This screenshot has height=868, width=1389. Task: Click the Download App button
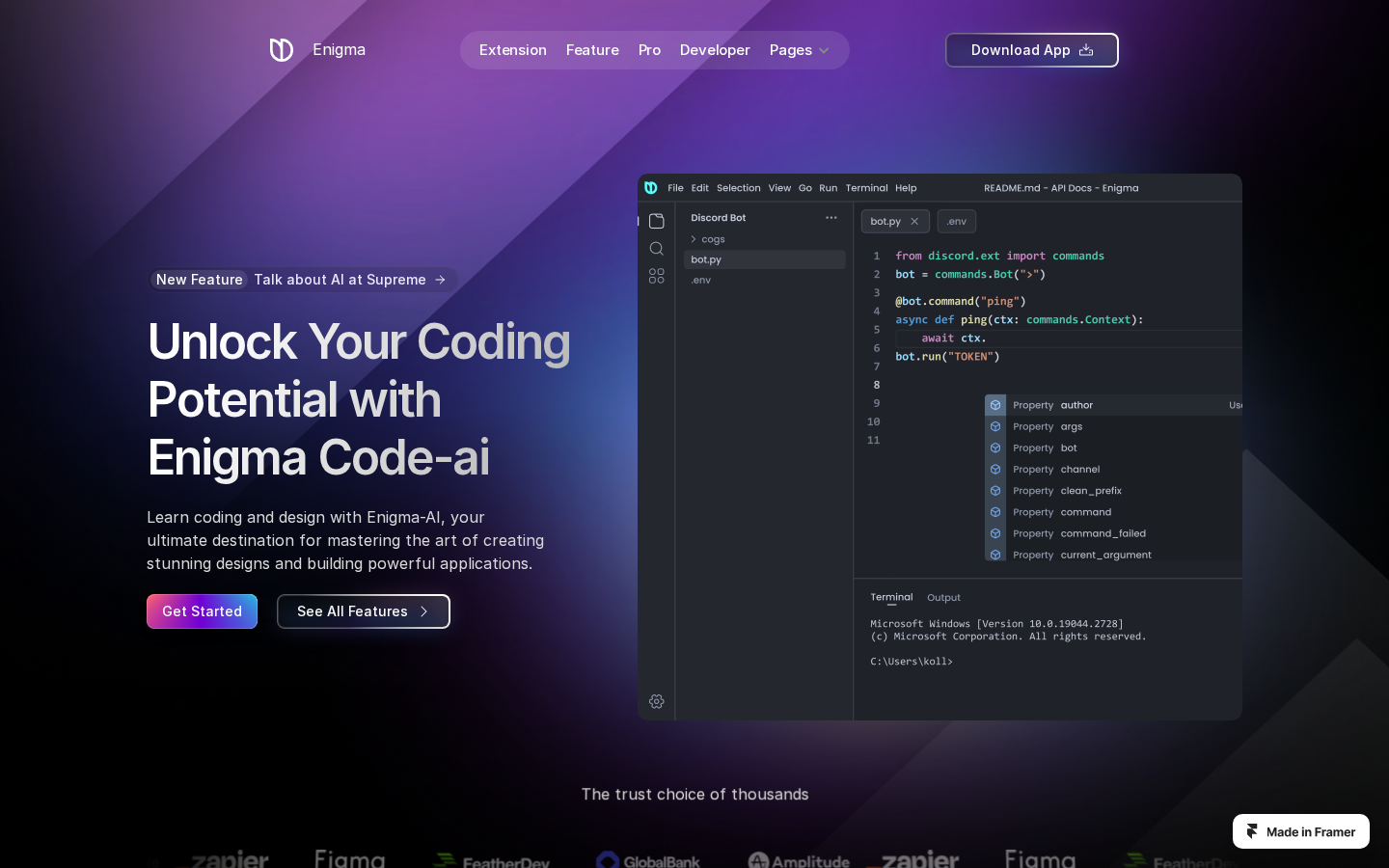(x=1032, y=50)
